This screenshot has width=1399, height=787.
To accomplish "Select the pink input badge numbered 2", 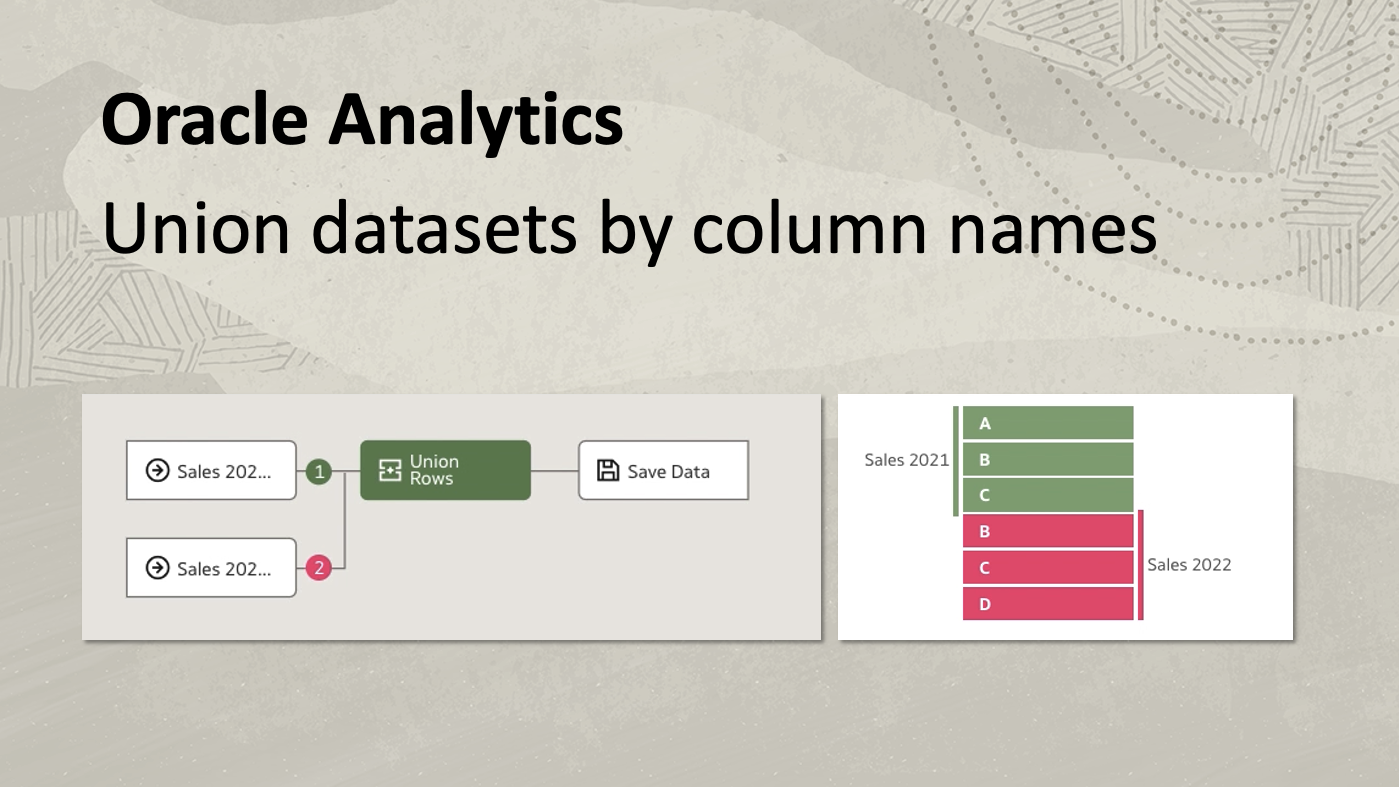I will (x=318, y=569).
